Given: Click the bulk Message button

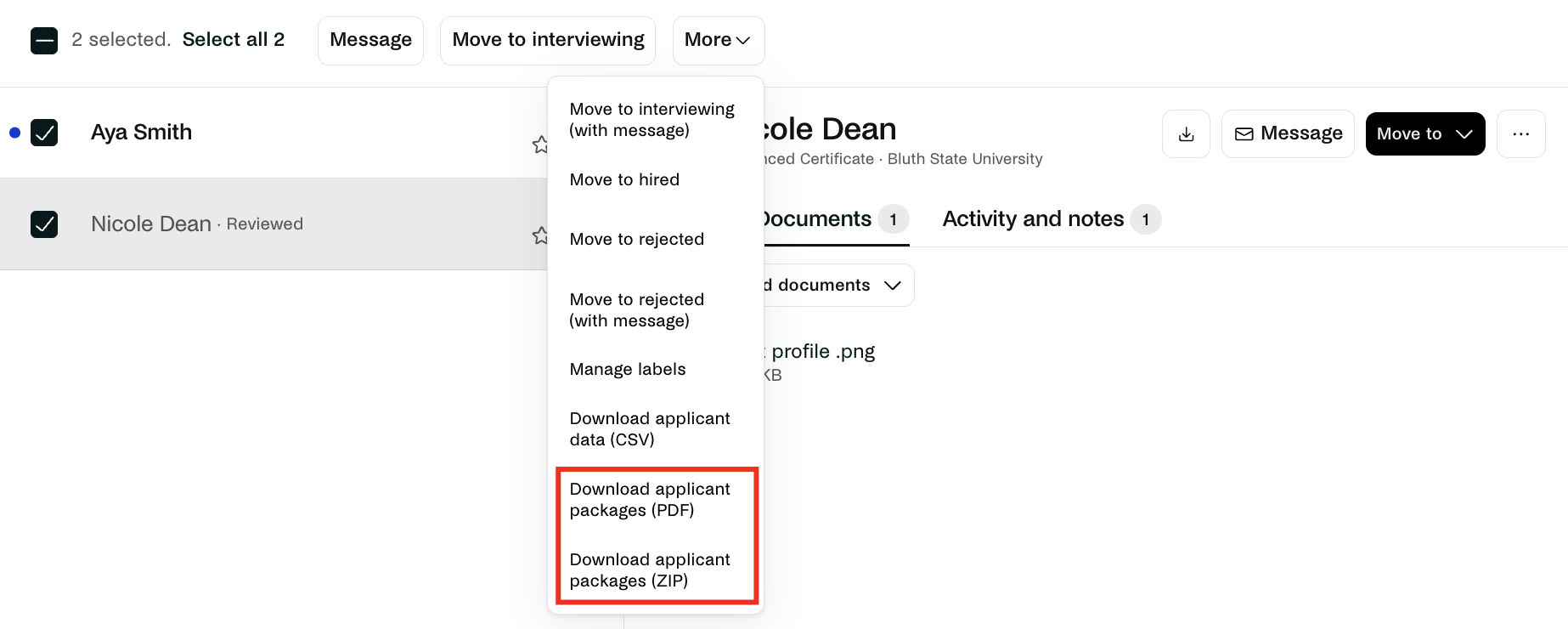Looking at the screenshot, I should pyautogui.click(x=370, y=41).
